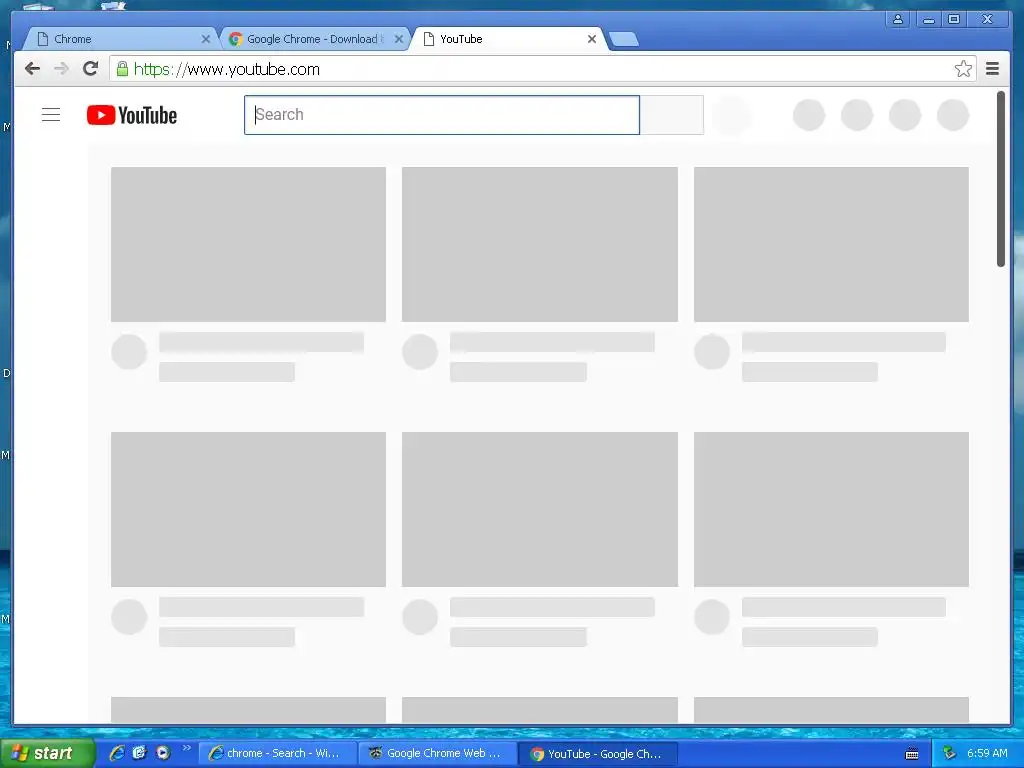
Task: Open a new tab
Action: (x=624, y=40)
